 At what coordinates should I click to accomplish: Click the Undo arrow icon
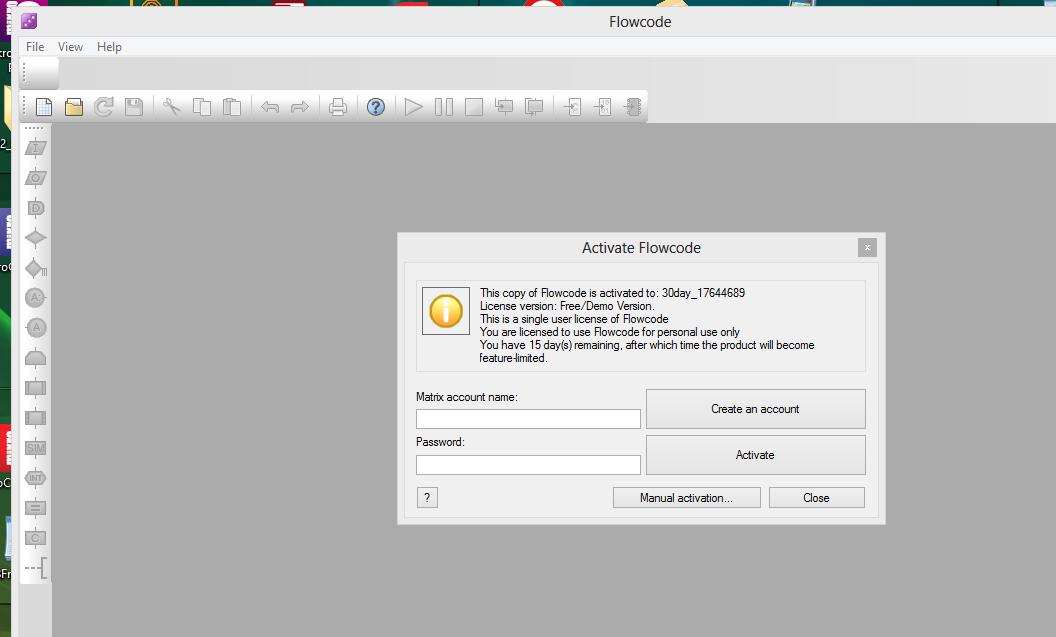[270, 106]
